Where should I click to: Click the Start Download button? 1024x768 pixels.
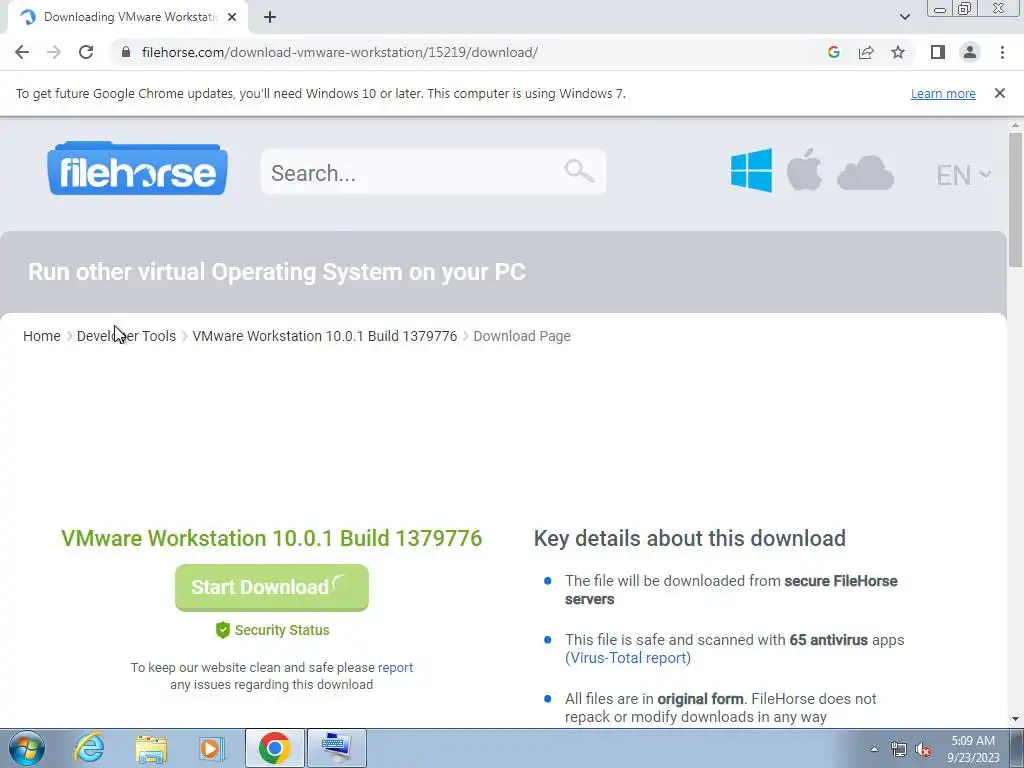[x=272, y=587]
